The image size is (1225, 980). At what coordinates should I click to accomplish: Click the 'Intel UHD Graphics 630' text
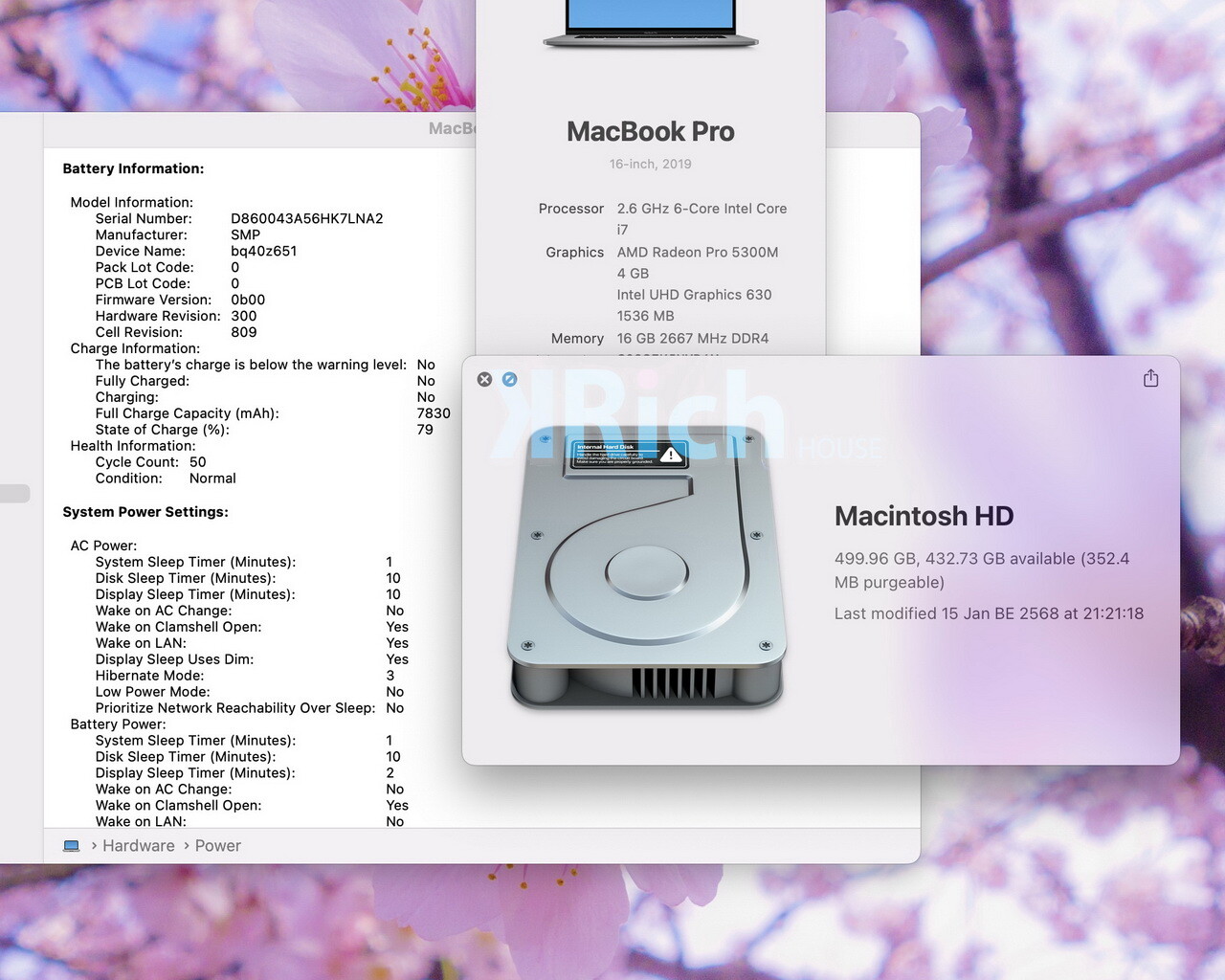[695, 295]
